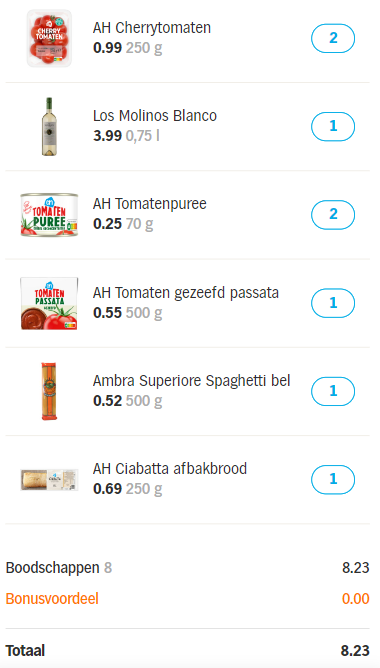Viewport: 380px width, 668px height.
Task: Open the AH Tomatenpuree product link
Action: [x=150, y=204]
